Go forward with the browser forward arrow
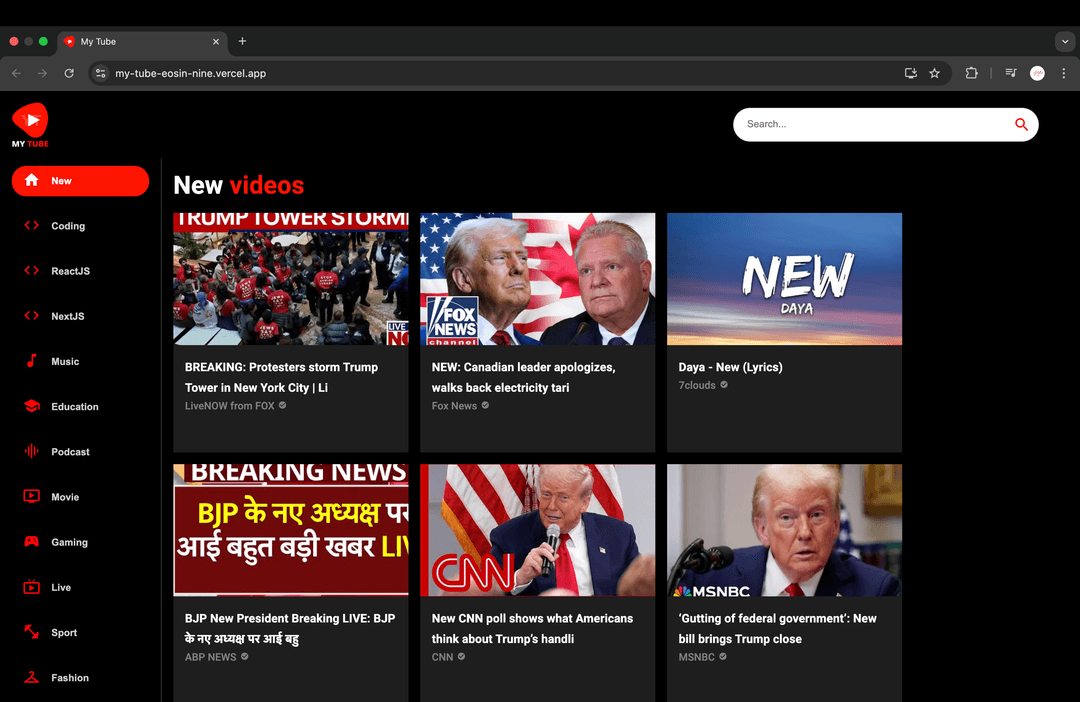The height and width of the screenshot is (702, 1080). click(43, 73)
